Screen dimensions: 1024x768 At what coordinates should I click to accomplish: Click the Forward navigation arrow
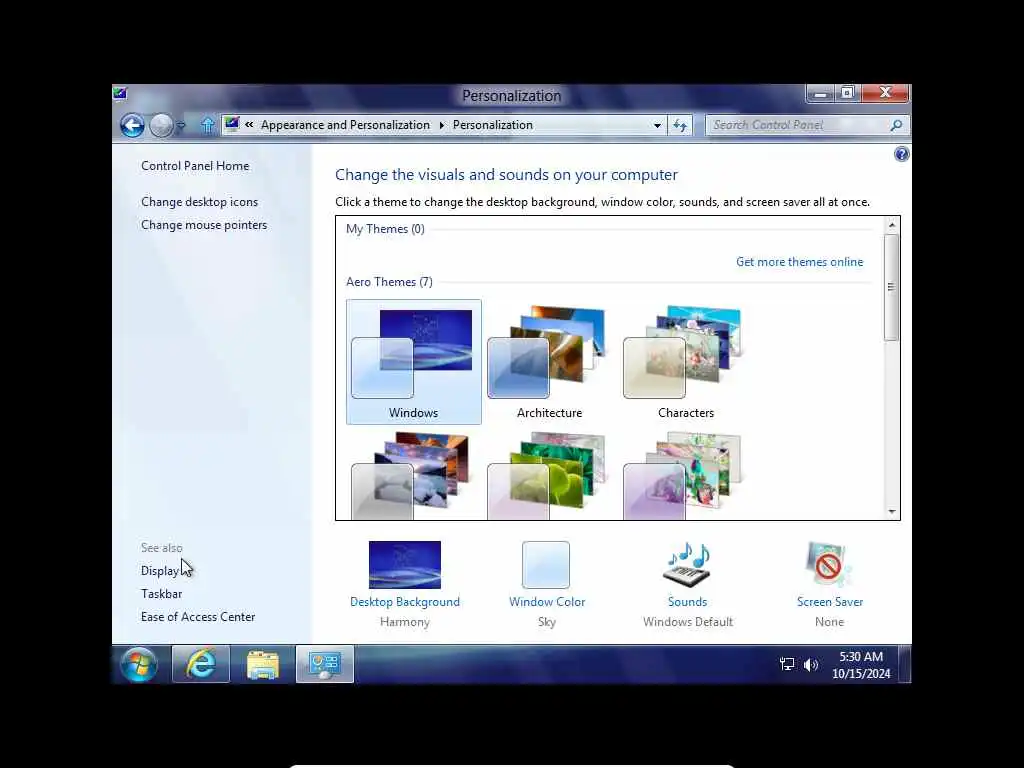(161, 125)
